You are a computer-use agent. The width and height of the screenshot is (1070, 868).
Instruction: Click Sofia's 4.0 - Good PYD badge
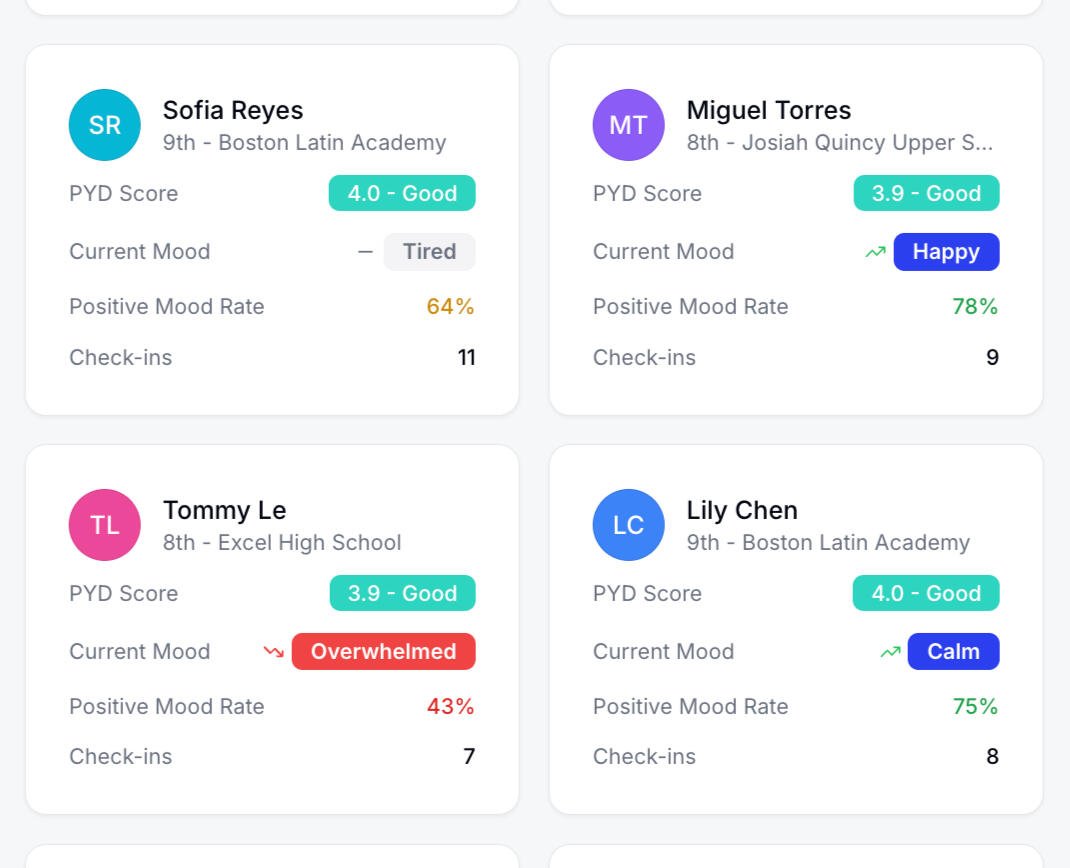(x=402, y=193)
